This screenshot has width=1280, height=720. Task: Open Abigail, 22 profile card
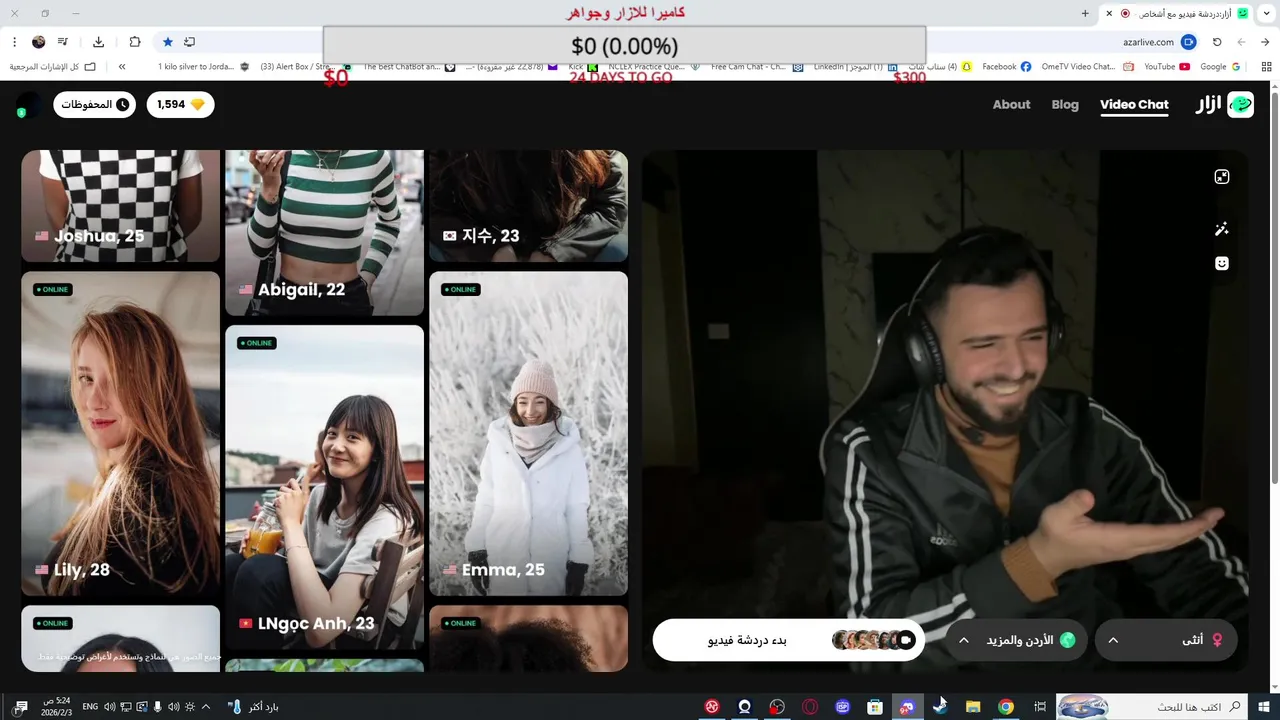(x=324, y=233)
